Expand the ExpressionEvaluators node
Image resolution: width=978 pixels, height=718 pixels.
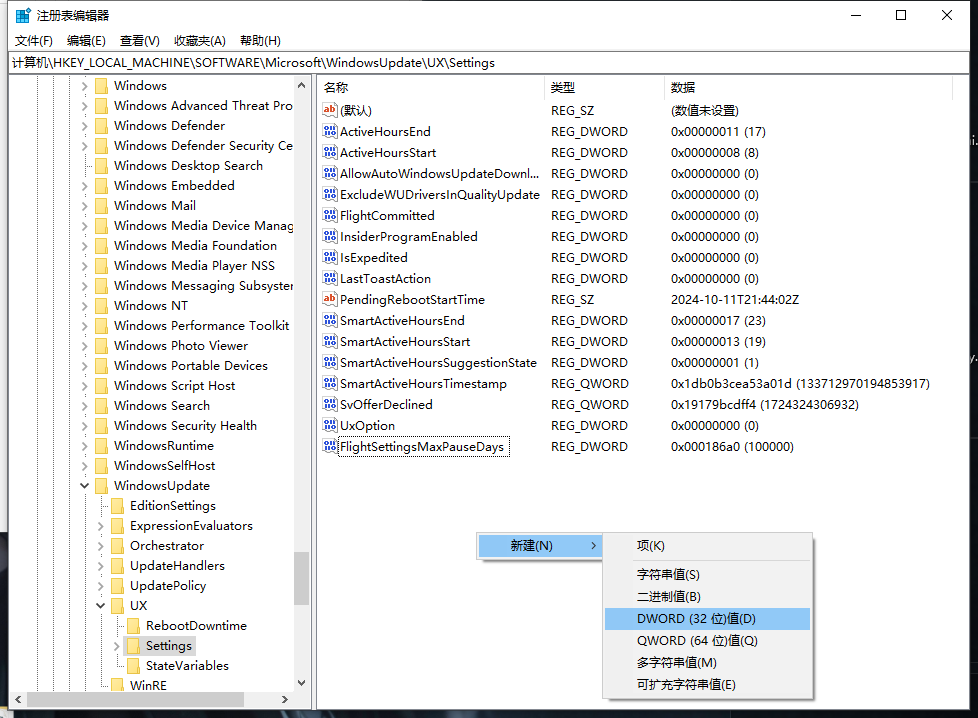click(x=100, y=526)
